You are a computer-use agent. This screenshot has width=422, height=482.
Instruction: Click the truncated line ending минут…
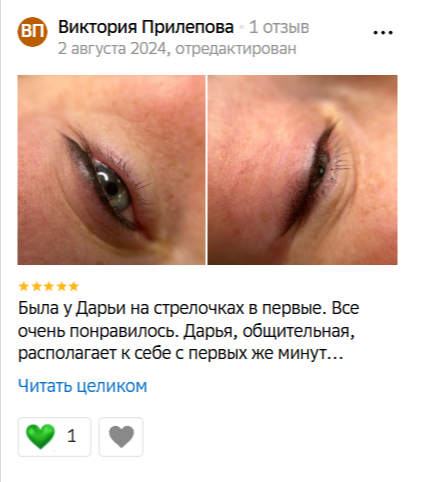181,354
